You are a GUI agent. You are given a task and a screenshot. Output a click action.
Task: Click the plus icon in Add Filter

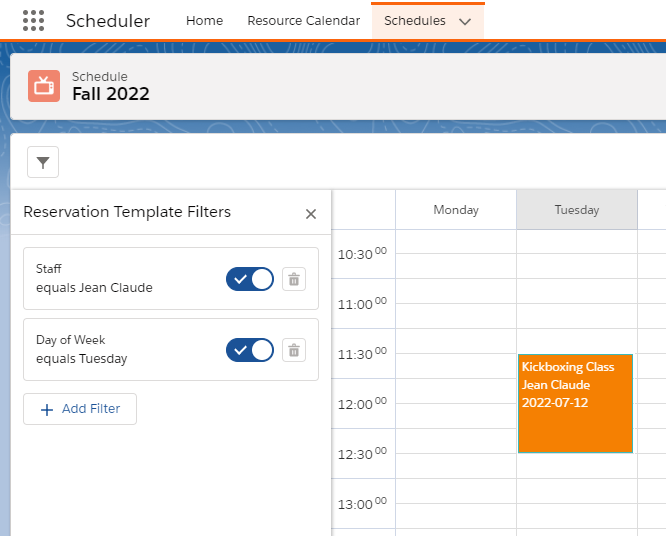[x=46, y=409]
